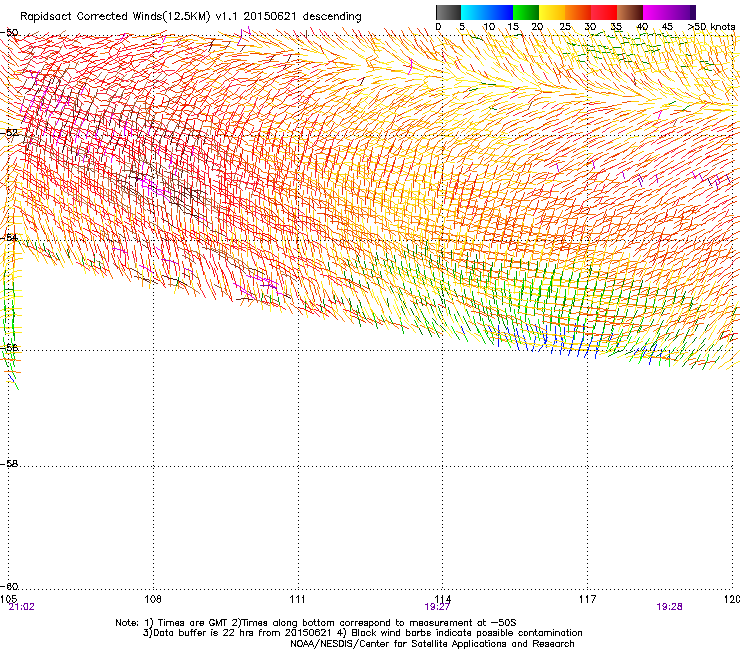
Task: Click the -54 latitude axis label
Action: pyautogui.click(x=9, y=237)
